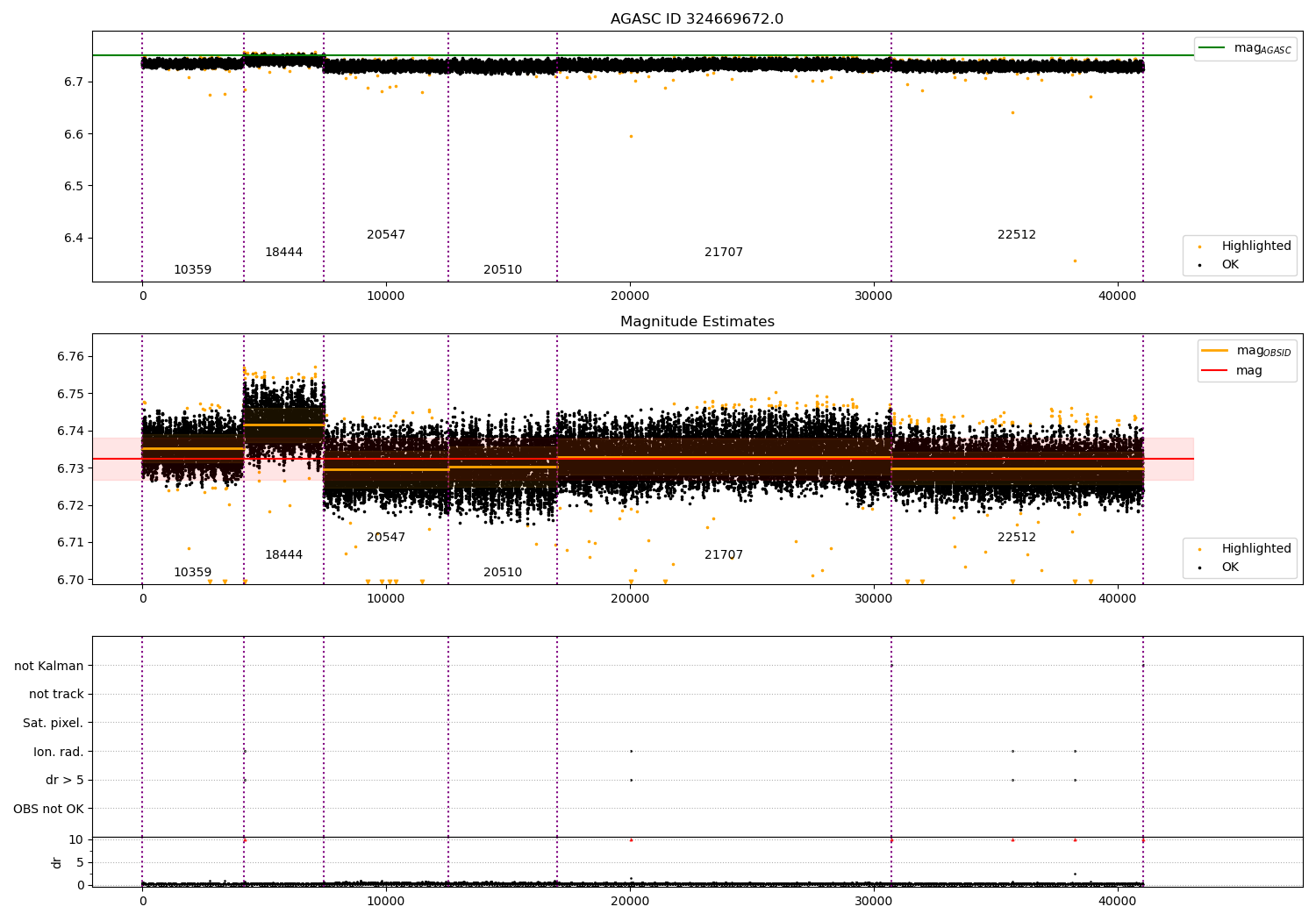Image resolution: width=1316 pixels, height=921 pixels.
Task: Click y-tick 6.4 on top plot
Action: tap(74, 239)
